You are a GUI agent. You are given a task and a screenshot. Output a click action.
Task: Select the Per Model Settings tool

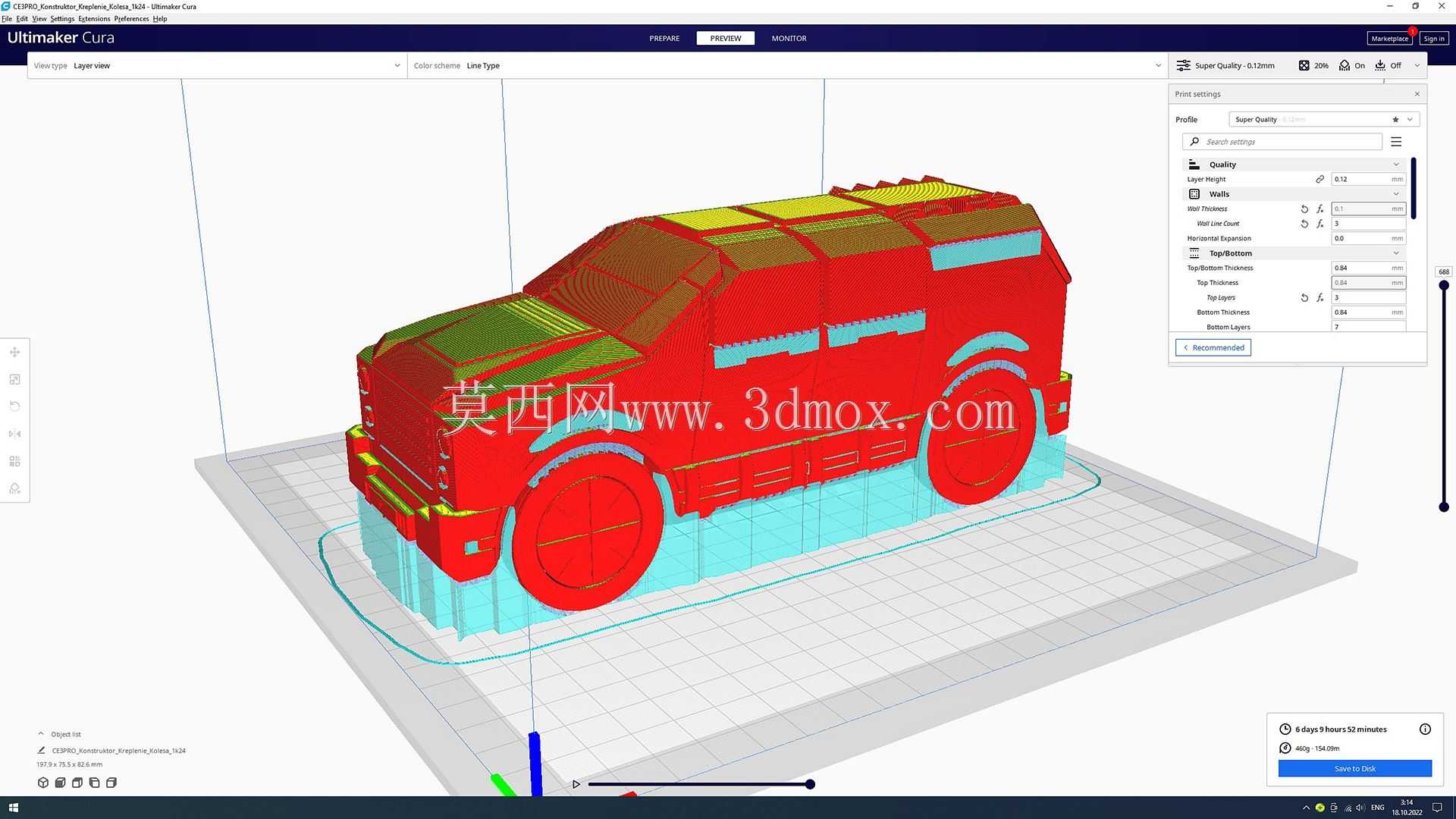[14, 461]
